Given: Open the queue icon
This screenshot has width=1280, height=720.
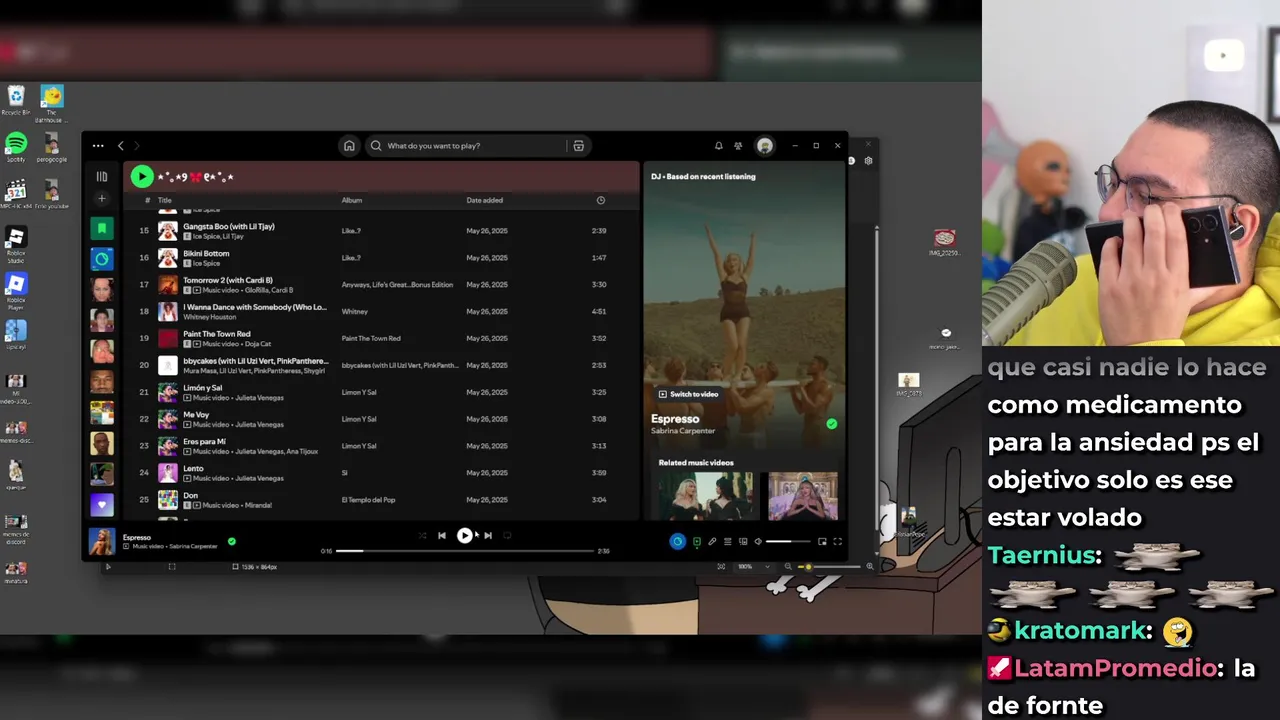Looking at the screenshot, I should pos(727,542).
